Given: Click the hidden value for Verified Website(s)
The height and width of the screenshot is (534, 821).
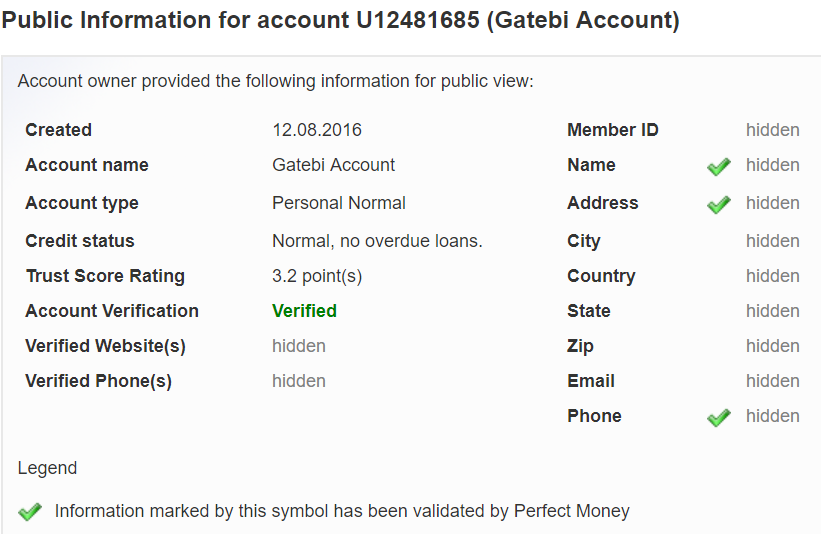Looking at the screenshot, I should coord(299,346).
